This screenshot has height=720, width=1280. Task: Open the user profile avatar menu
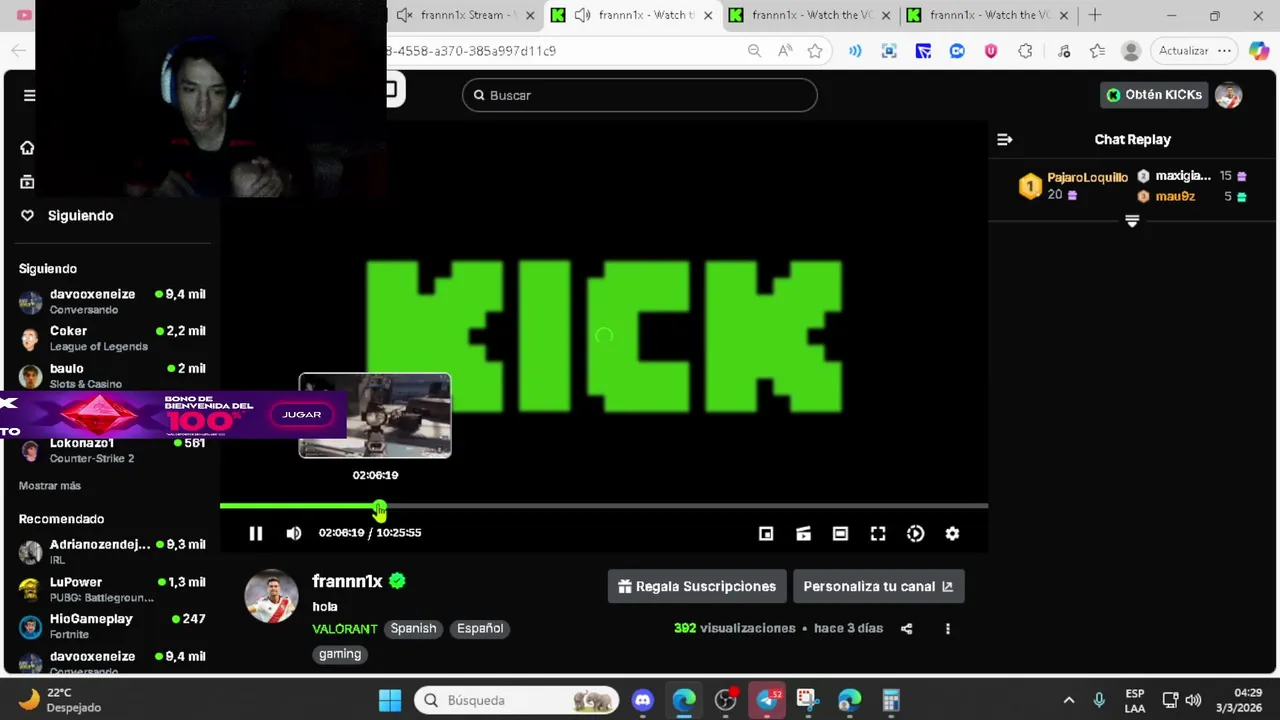tap(1228, 95)
